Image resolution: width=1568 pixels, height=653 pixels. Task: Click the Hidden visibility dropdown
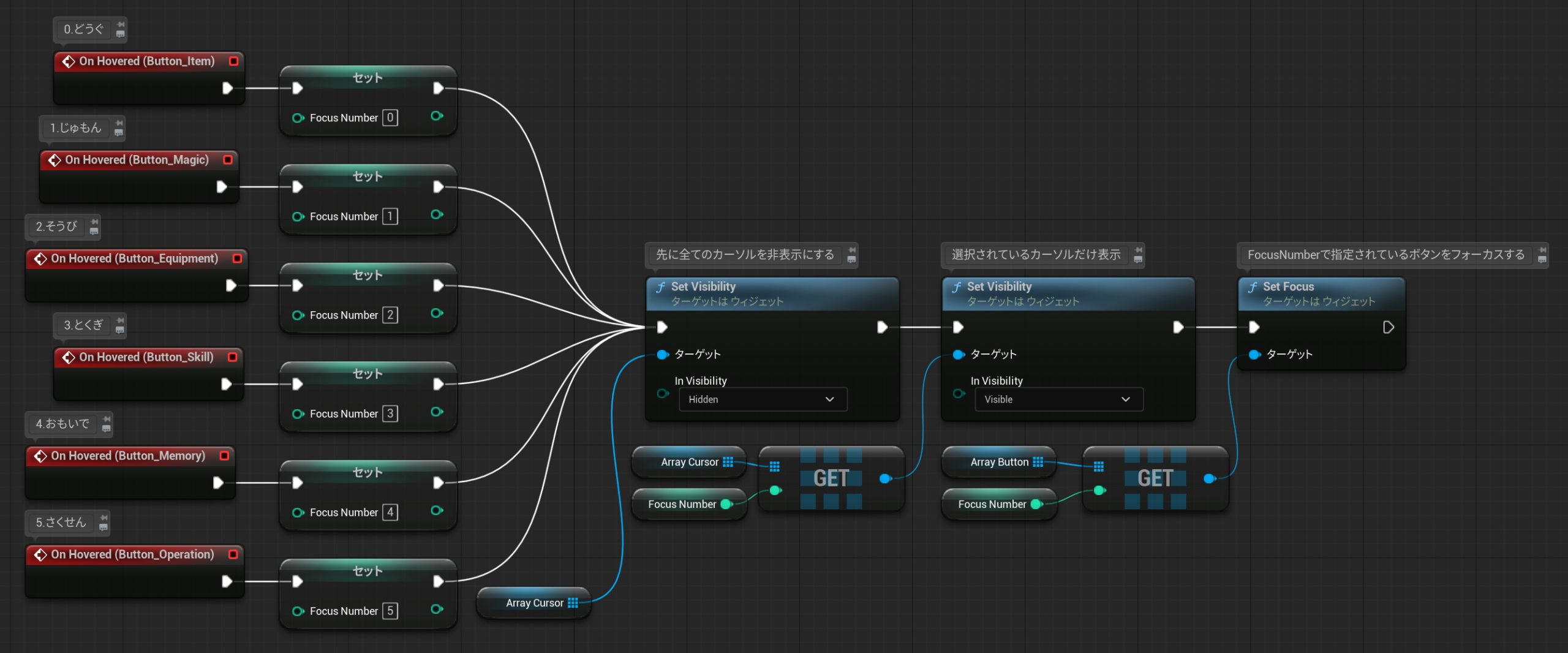[762, 399]
